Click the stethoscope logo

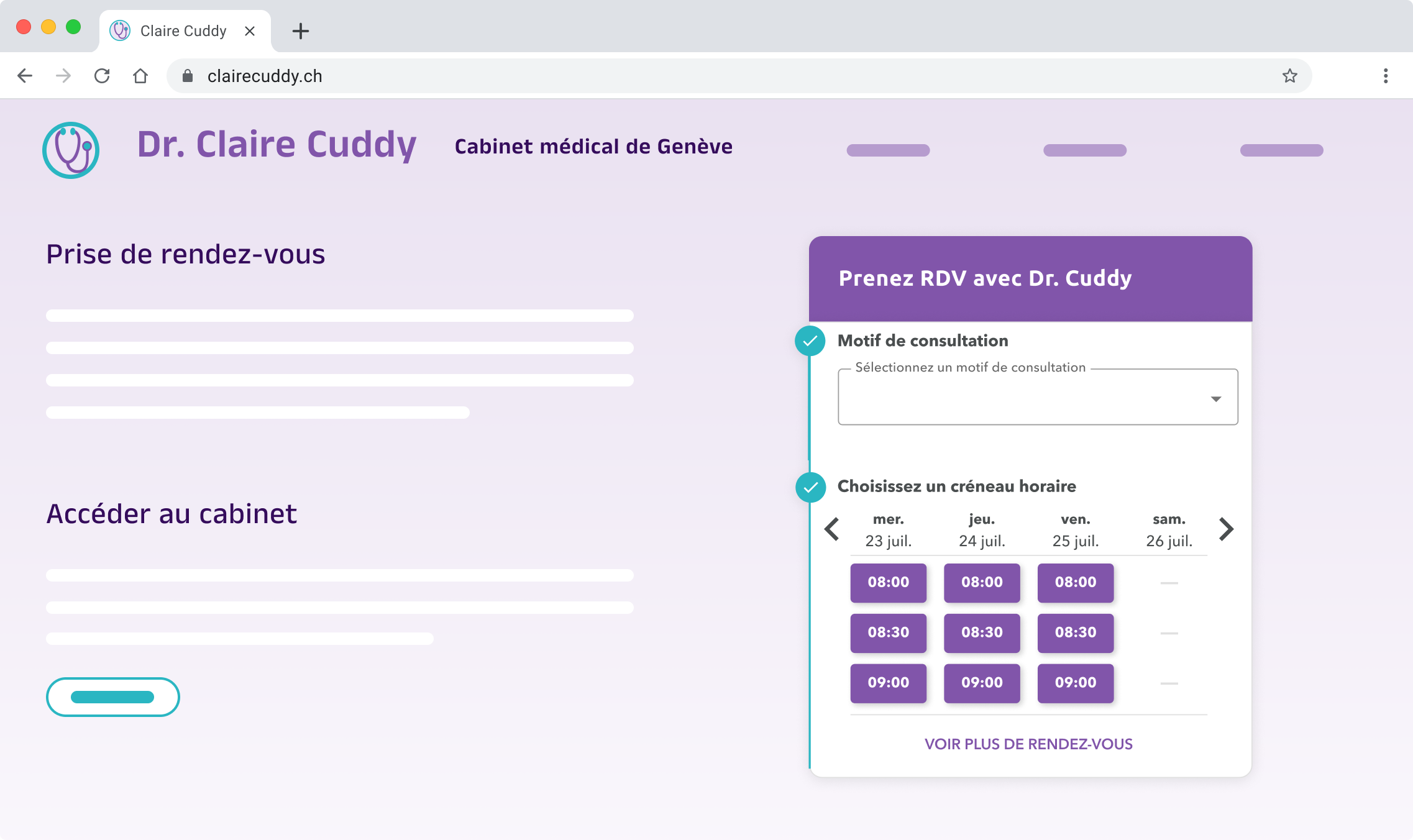pos(71,150)
